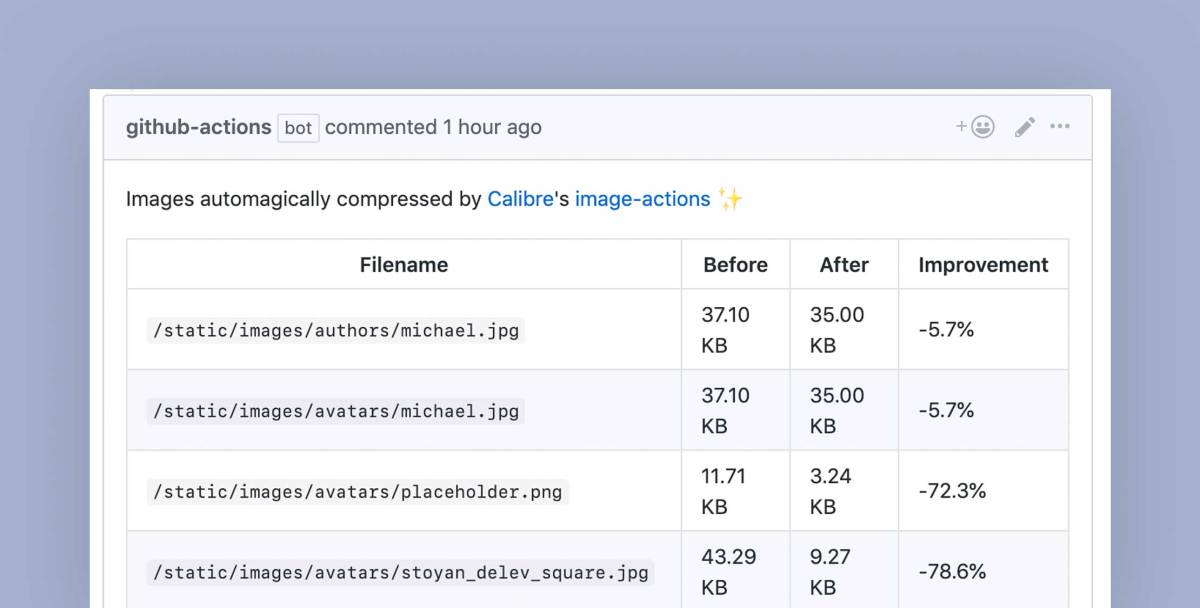This screenshot has height=608, width=1200.
Task: Add an emoji reaction to the comment
Action: pyautogui.click(x=974, y=126)
